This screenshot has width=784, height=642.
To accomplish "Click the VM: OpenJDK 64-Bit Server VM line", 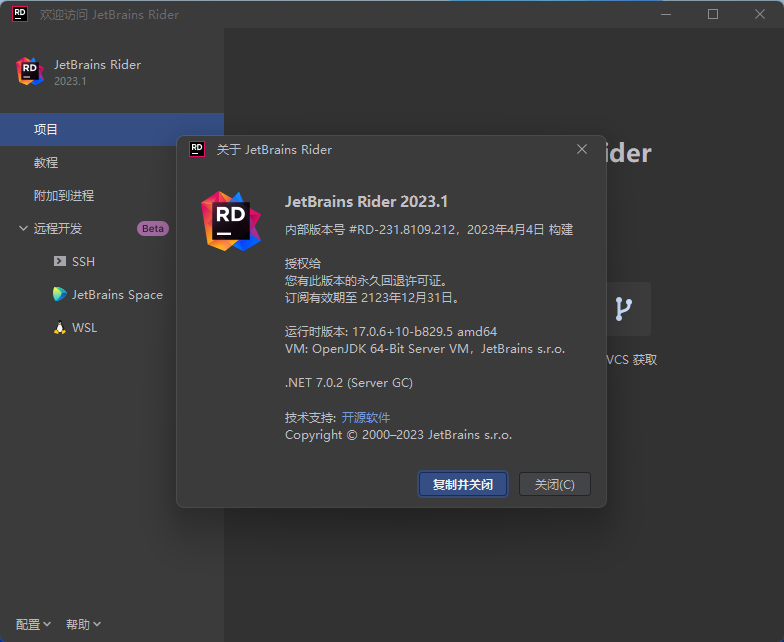I will click(425, 348).
